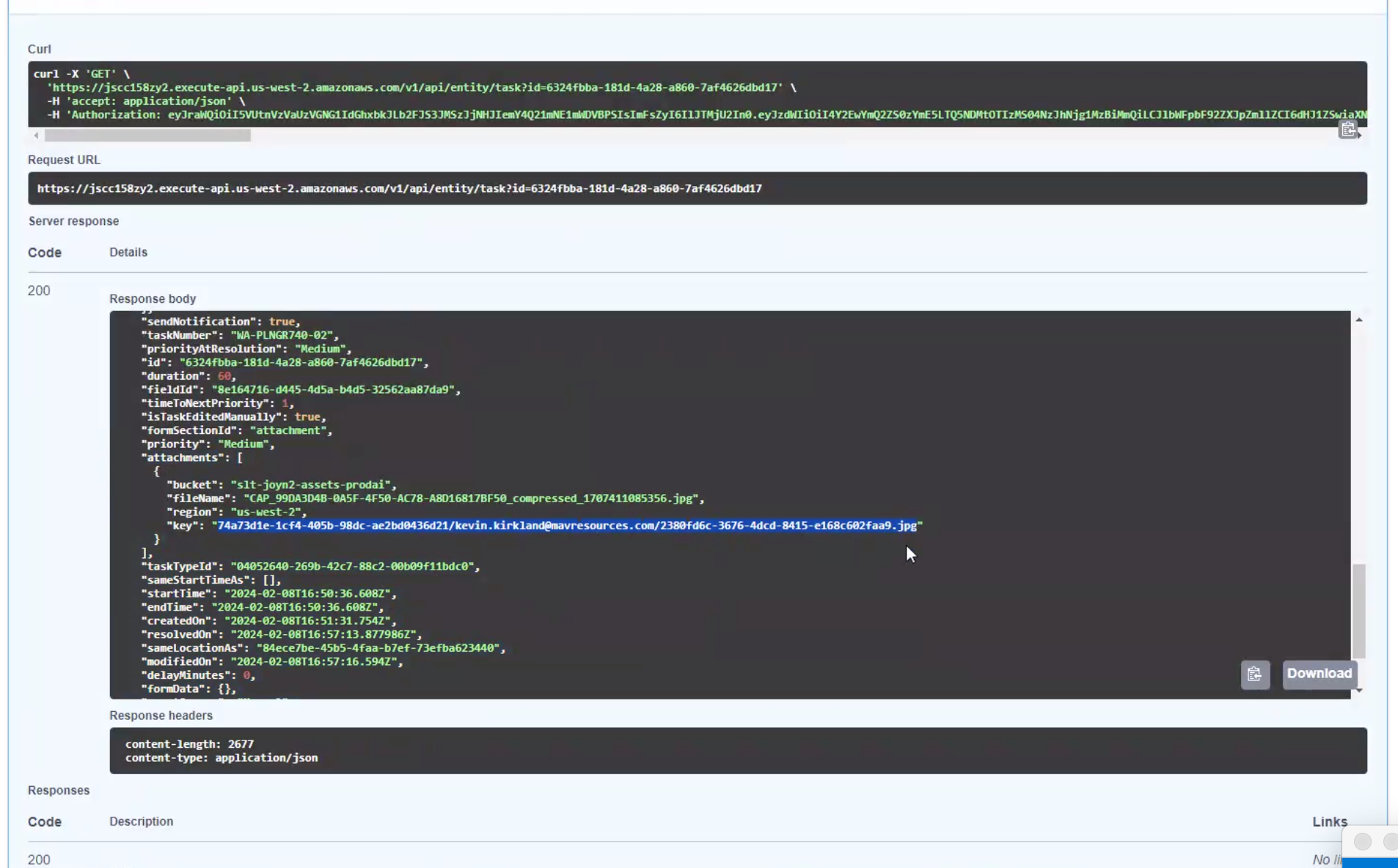Screen dimensions: 1398x868
Task: Click the taskNumber value WA-PLNGR740-02
Action: 282,335
